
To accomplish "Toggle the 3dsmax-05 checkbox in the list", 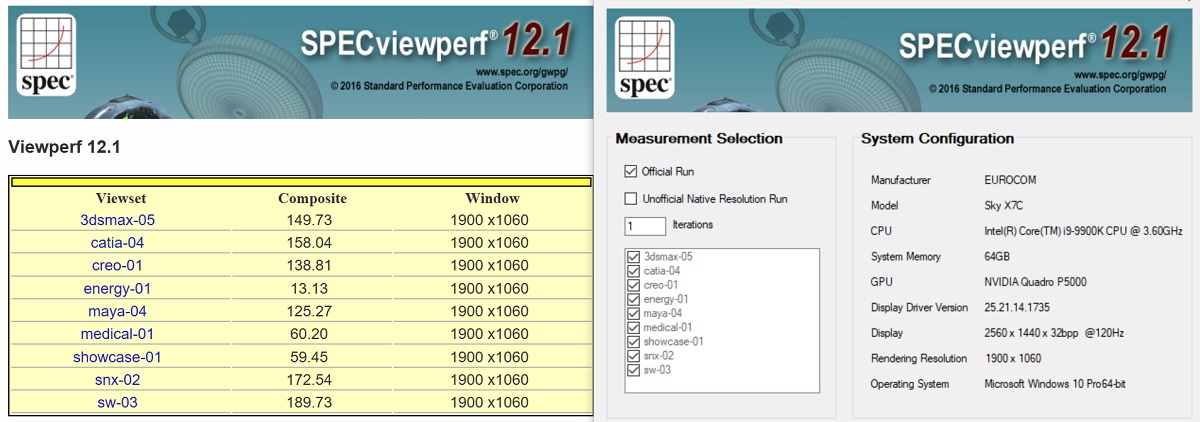I will pos(632,257).
